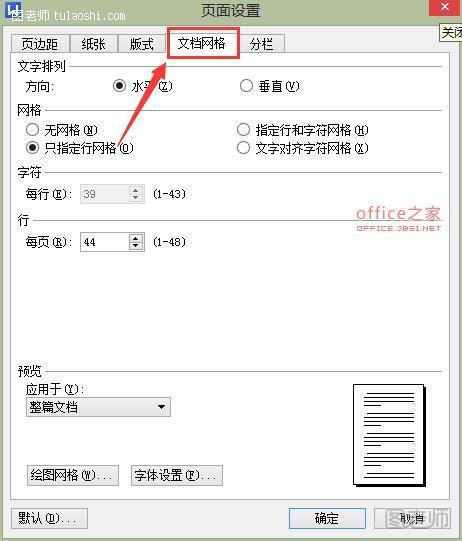Click the 绘图网格 button
The image size is (462, 541).
(73, 475)
